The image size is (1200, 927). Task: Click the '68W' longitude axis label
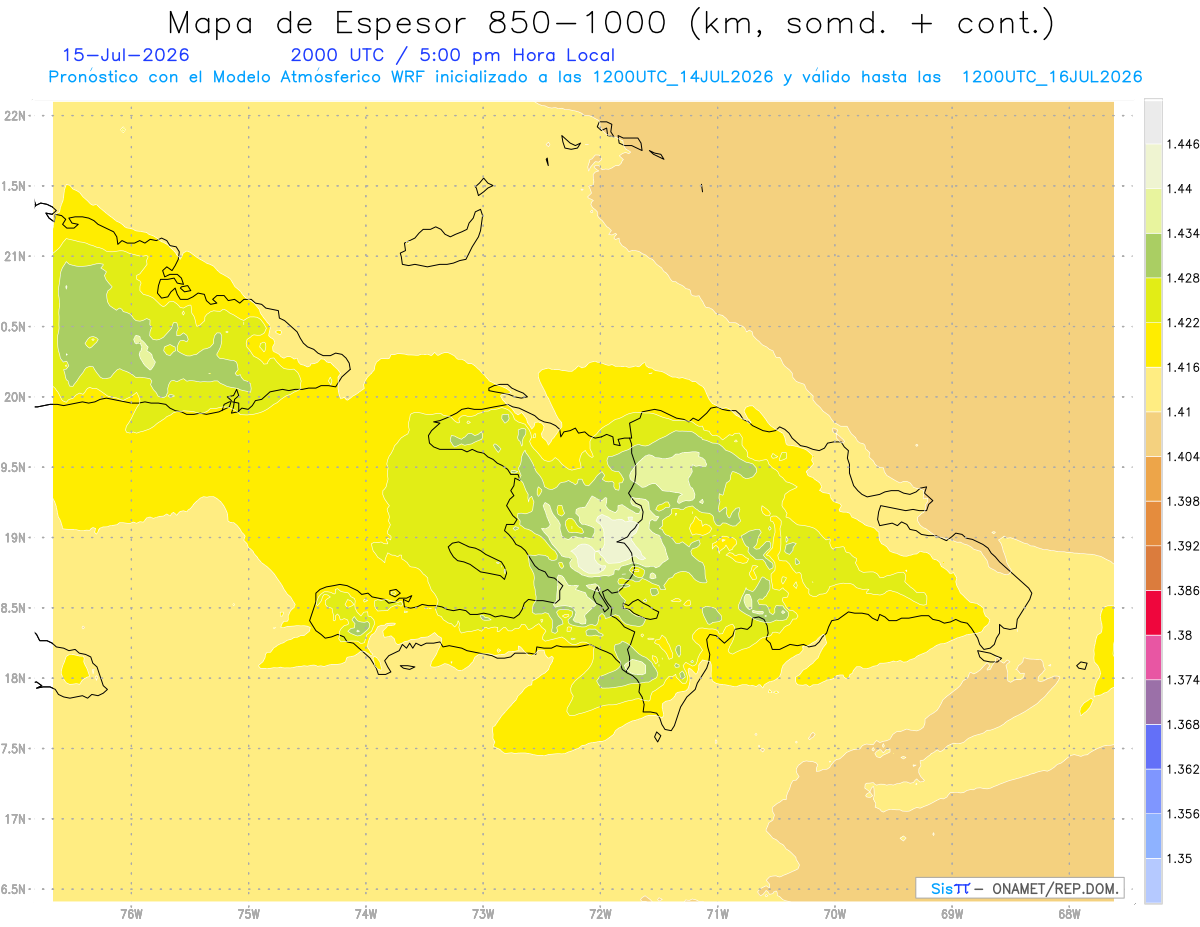[1069, 914]
